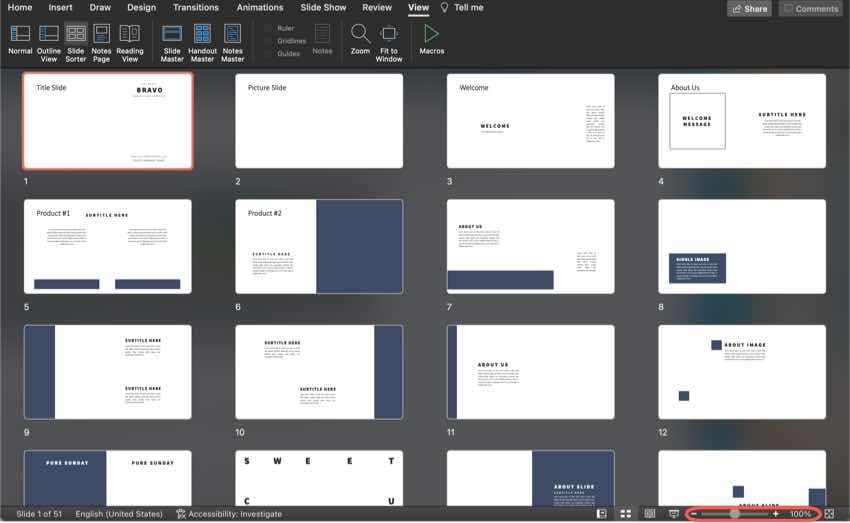The height and width of the screenshot is (523, 850).
Task: Click Accessibility: Investigate in status bar
Action: point(228,514)
